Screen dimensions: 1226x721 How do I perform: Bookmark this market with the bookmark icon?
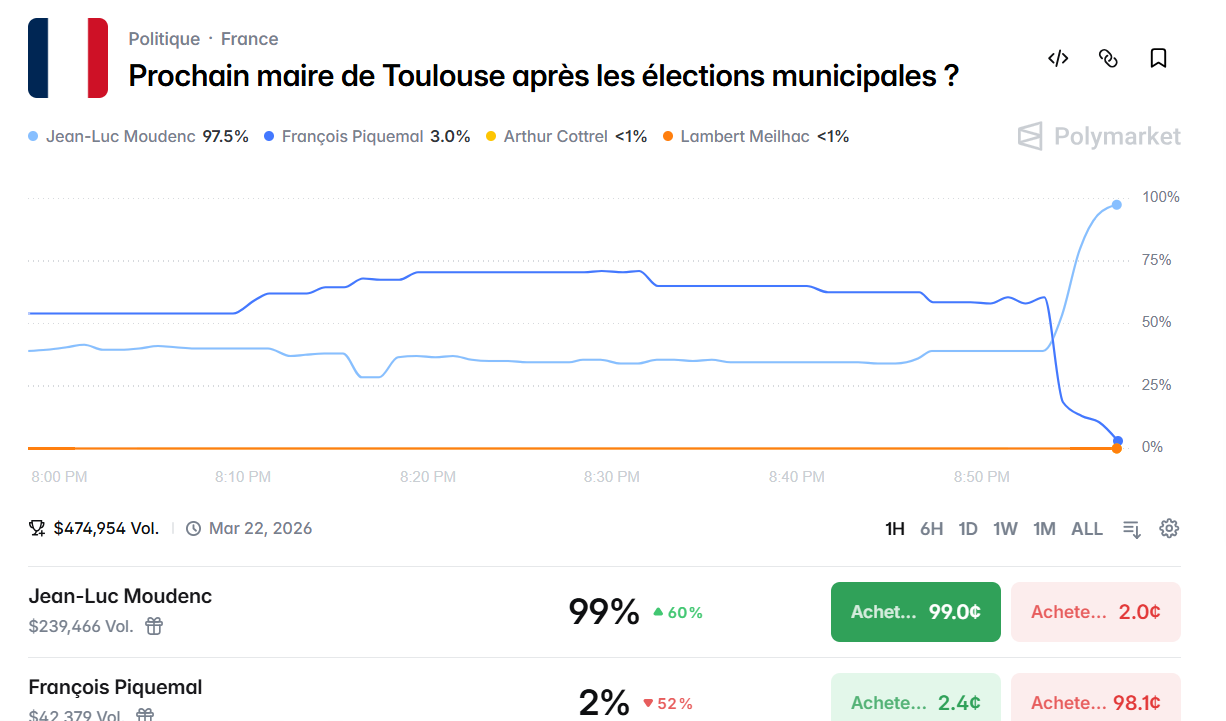(1158, 58)
